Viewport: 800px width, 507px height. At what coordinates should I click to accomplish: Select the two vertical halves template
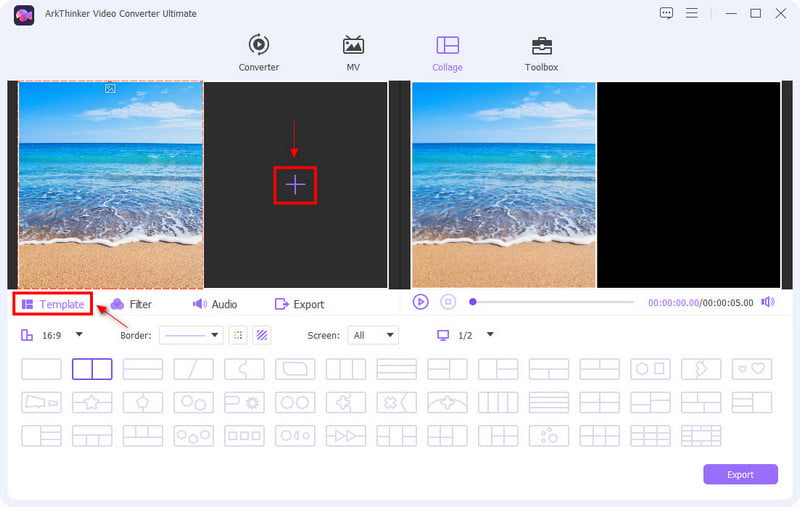coord(92,369)
